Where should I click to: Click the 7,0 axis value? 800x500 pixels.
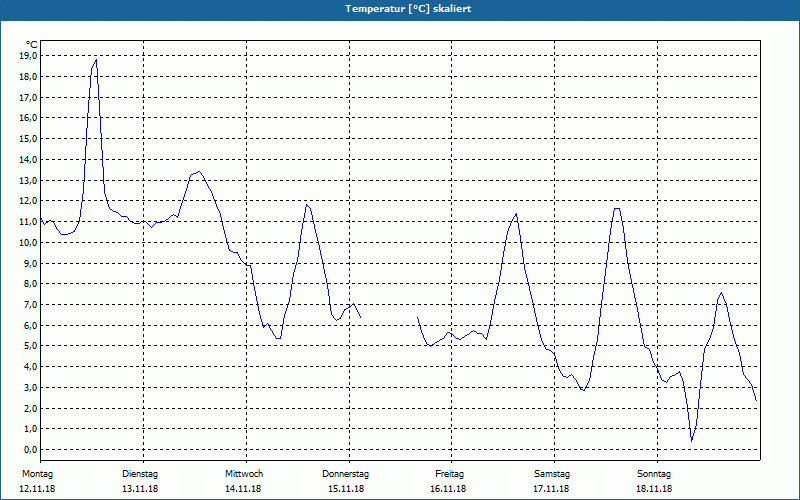click(30, 305)
